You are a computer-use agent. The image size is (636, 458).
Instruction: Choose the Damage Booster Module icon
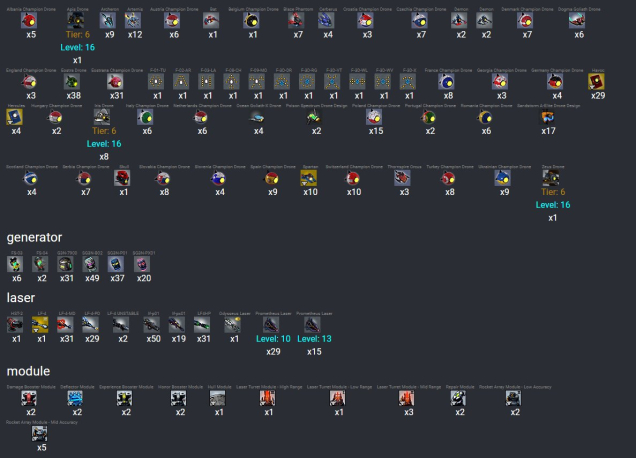[x=31, y=398]
